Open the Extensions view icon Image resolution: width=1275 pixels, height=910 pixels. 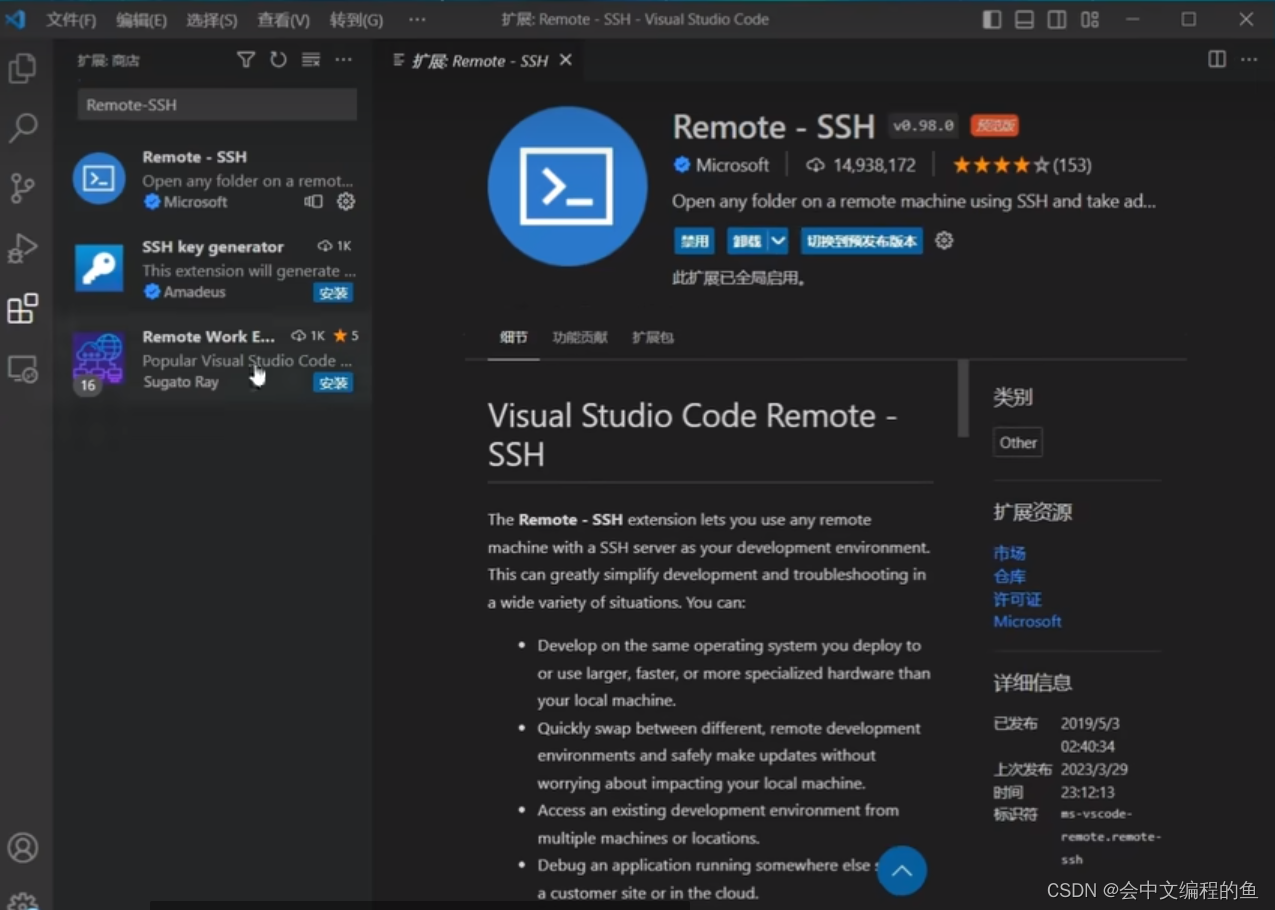click(x=22, y=309)
